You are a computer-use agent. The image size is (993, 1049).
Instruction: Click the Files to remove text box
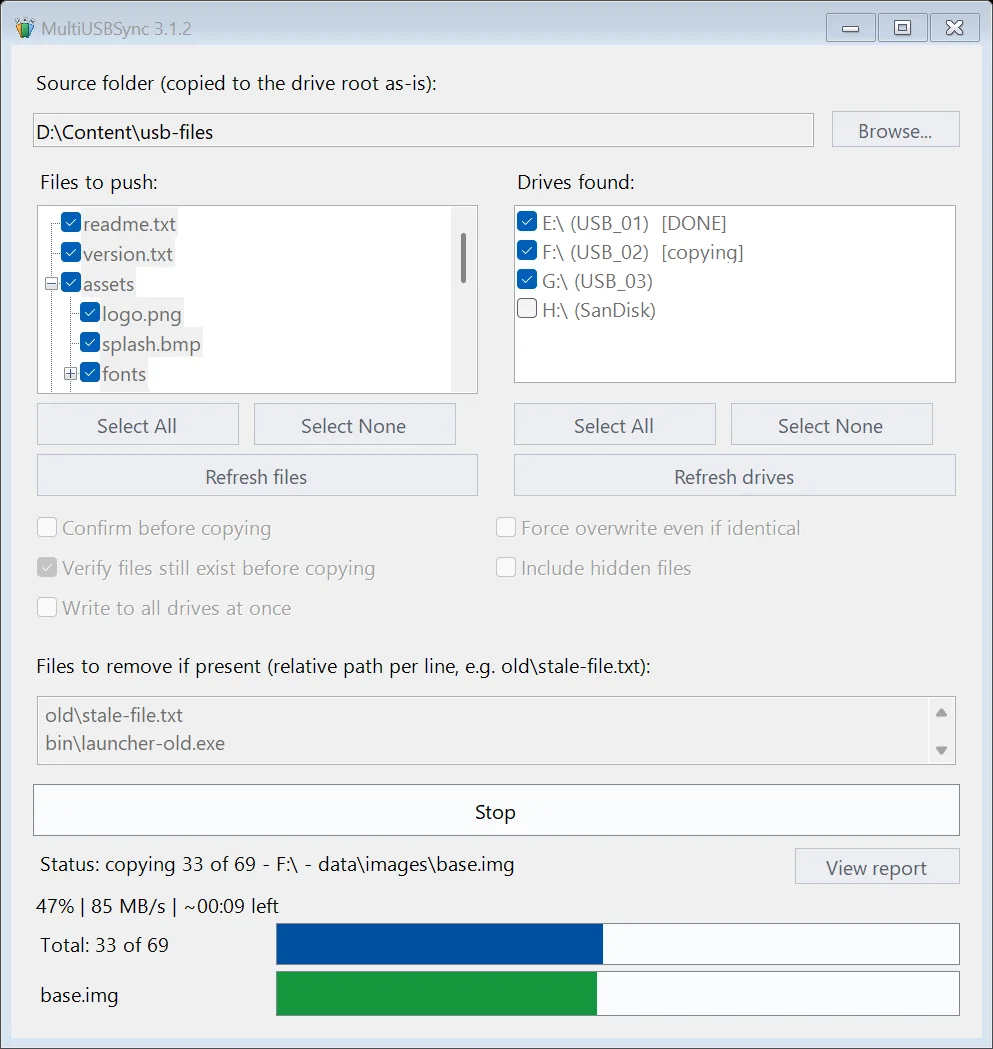(x=496, y=731)
